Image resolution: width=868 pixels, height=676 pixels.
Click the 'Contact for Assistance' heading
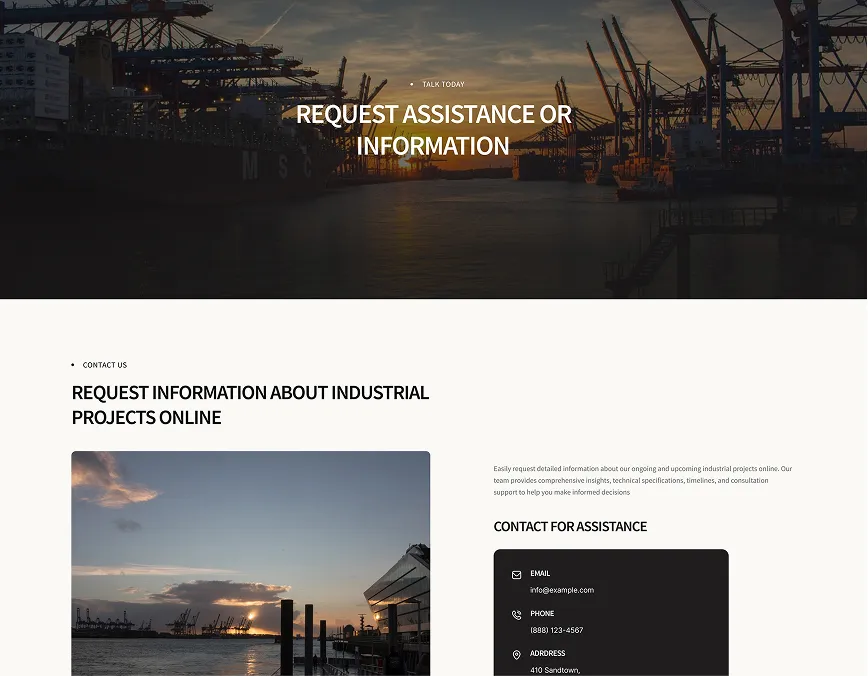(570, 527)
